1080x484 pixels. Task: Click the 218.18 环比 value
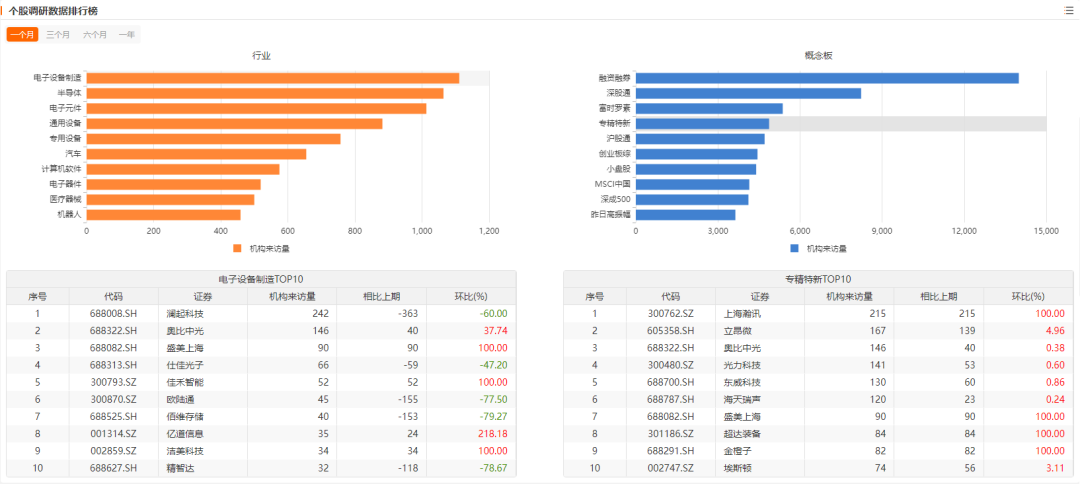(x=493, y=434)
